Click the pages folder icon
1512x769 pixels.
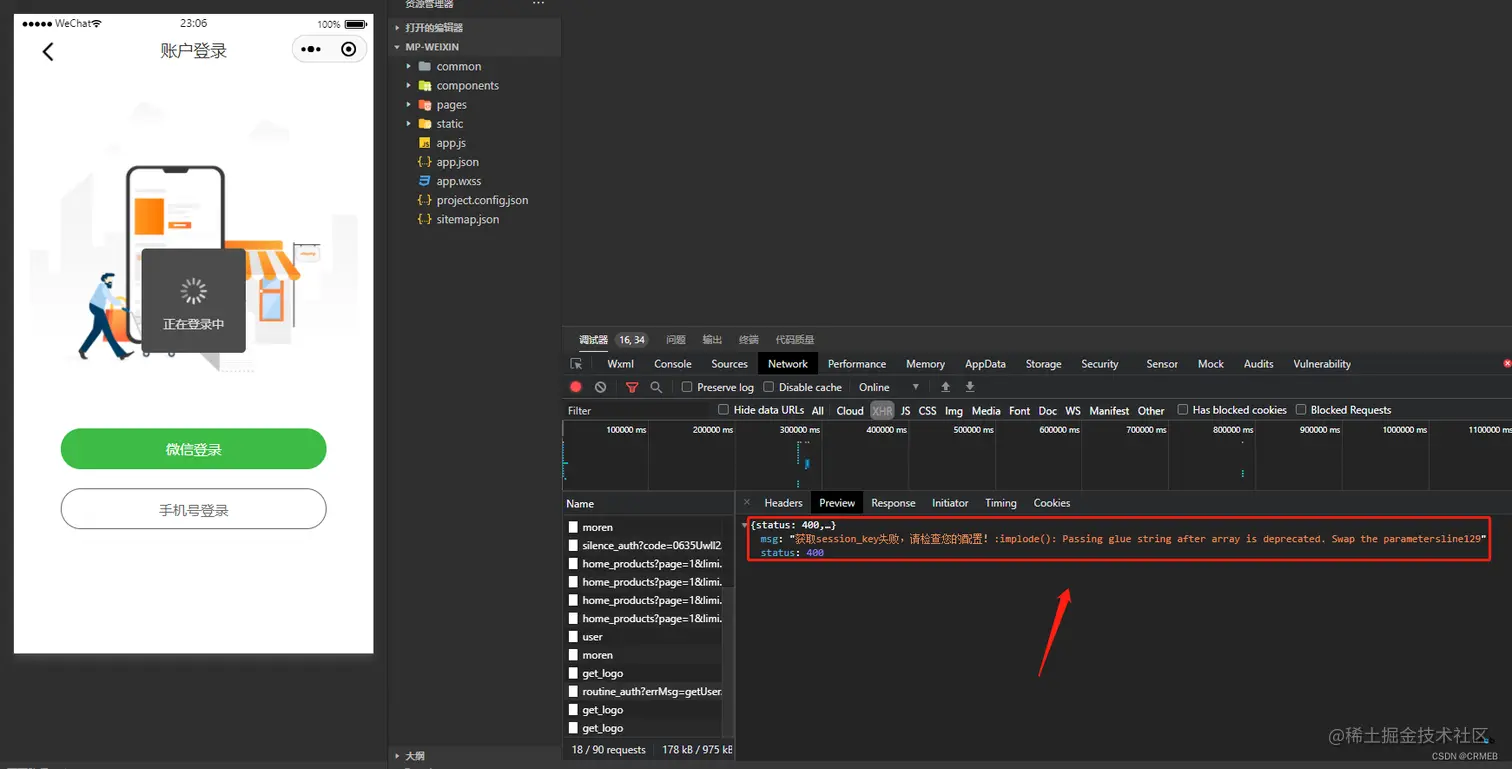click(x=425, y=104)
